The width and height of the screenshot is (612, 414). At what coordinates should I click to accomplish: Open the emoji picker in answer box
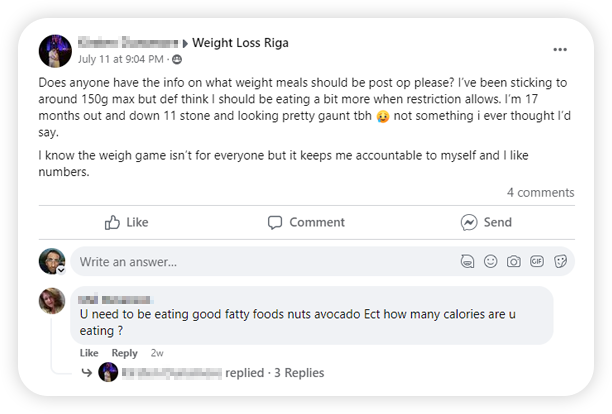click(490, 262)
